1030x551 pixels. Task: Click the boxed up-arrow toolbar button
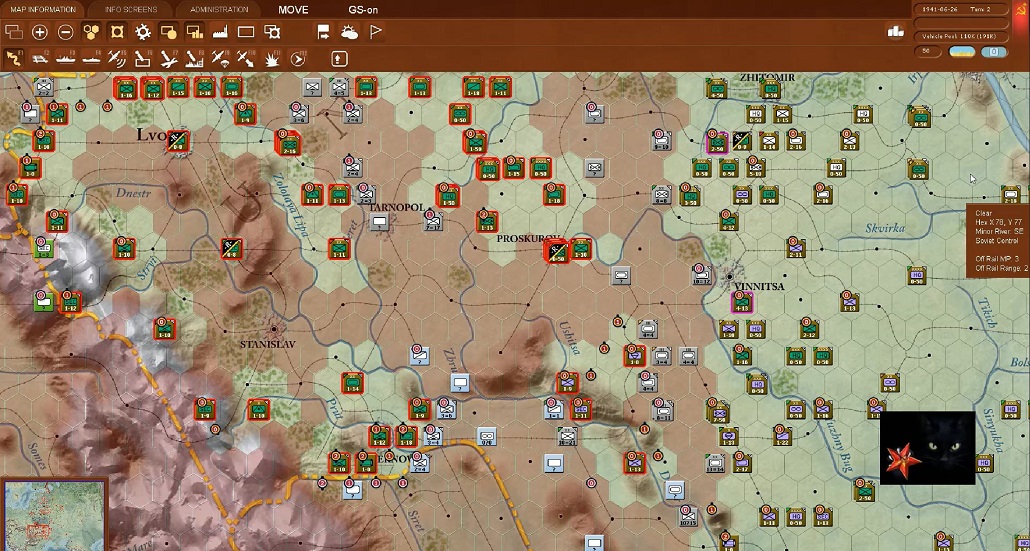pos(339,58)
